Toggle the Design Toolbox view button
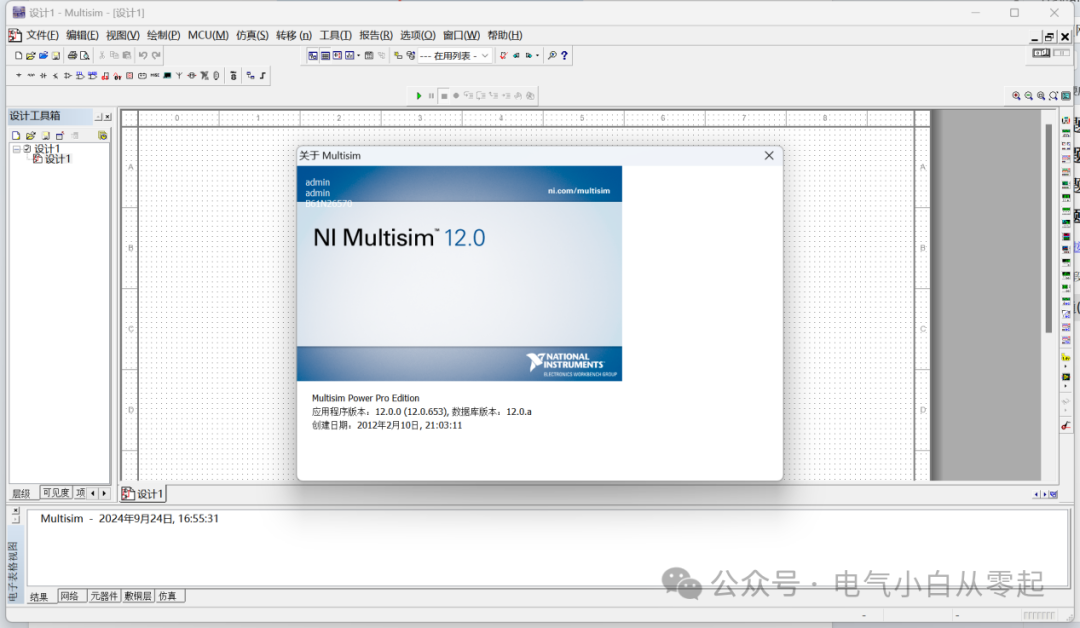Viewport: 1080px width, 628px height. (x=313, y=55)
